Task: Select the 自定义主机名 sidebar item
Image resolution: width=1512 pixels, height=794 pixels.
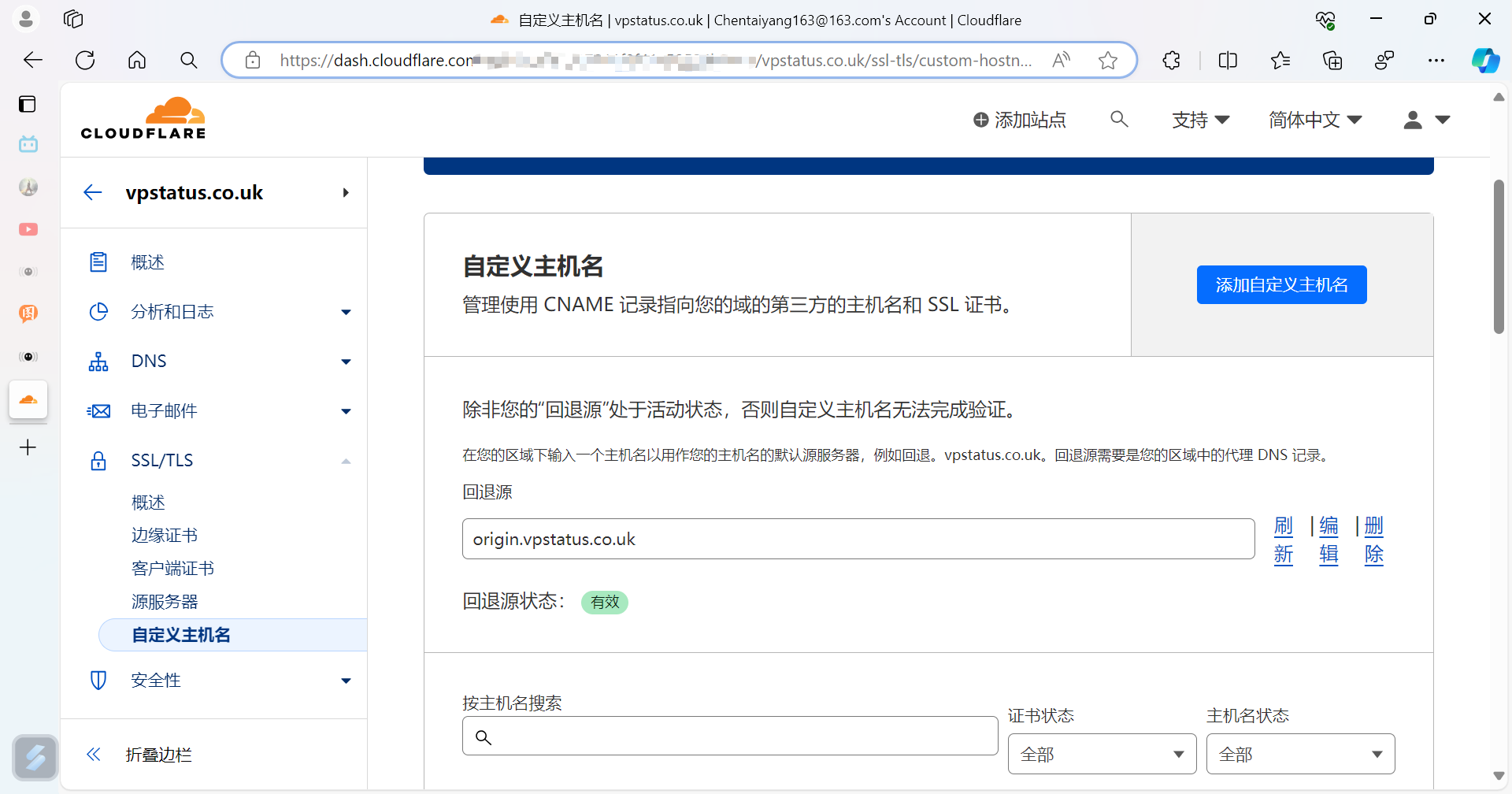Action: [233, 635]
